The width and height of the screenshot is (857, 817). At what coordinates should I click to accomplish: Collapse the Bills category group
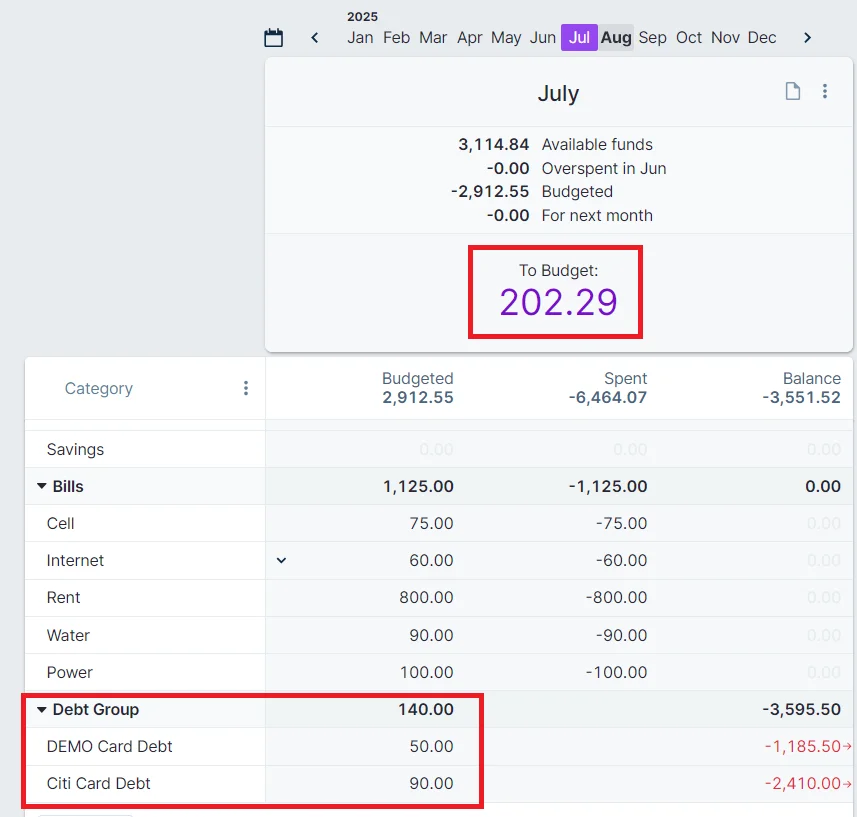click(42, 487)
